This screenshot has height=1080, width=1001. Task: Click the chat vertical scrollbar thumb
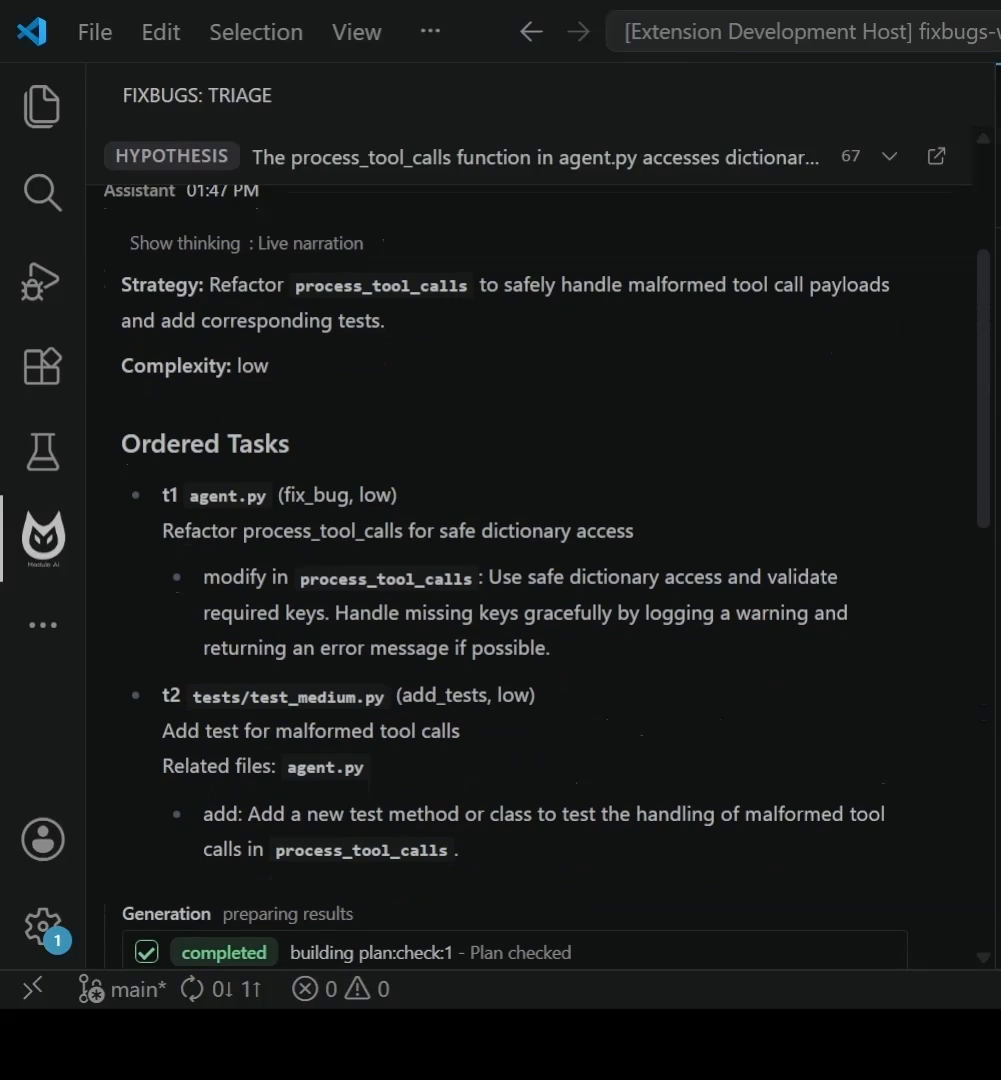coord(983,389)
